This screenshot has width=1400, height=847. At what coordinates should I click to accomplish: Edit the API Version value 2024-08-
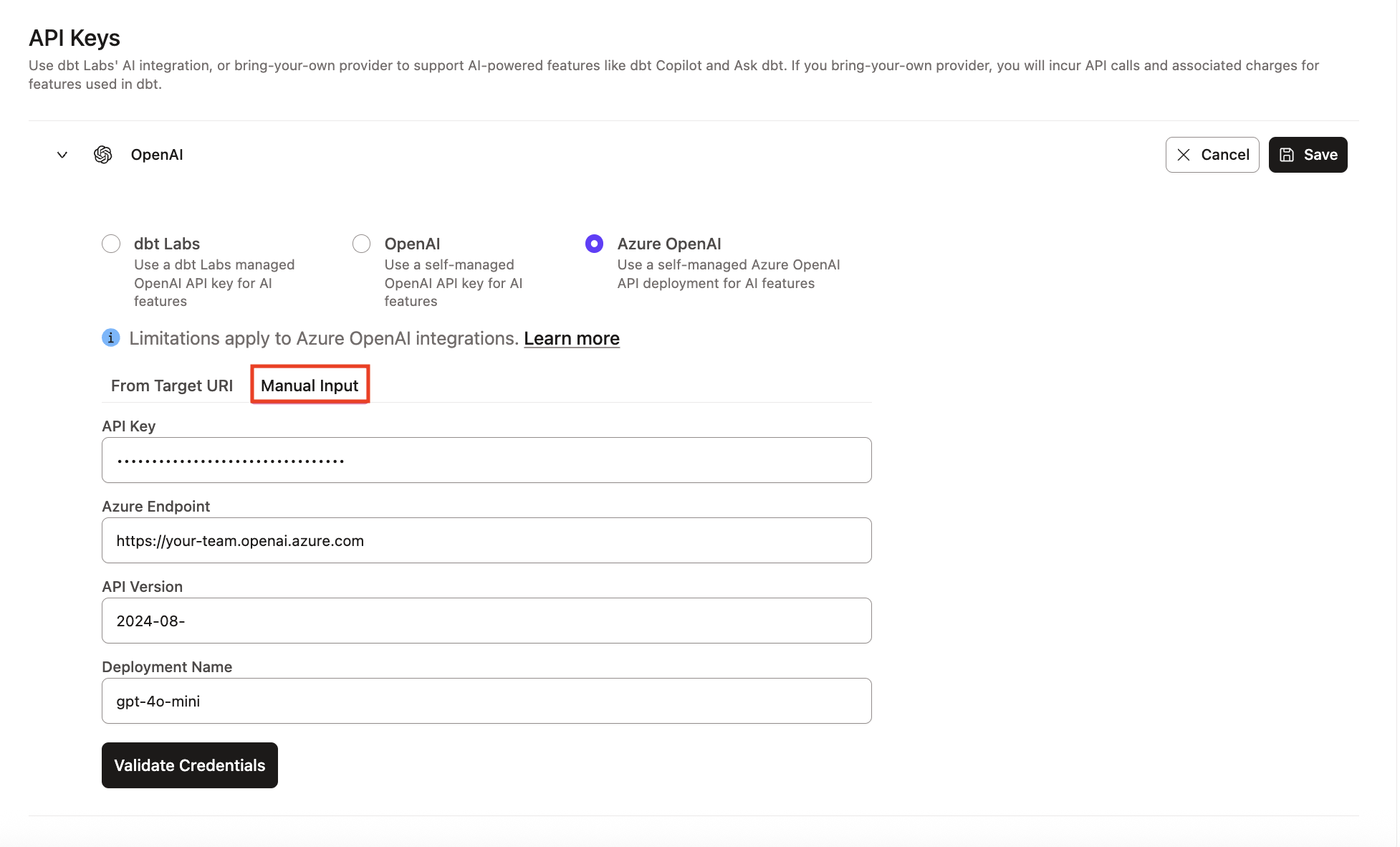coord(486,621)
